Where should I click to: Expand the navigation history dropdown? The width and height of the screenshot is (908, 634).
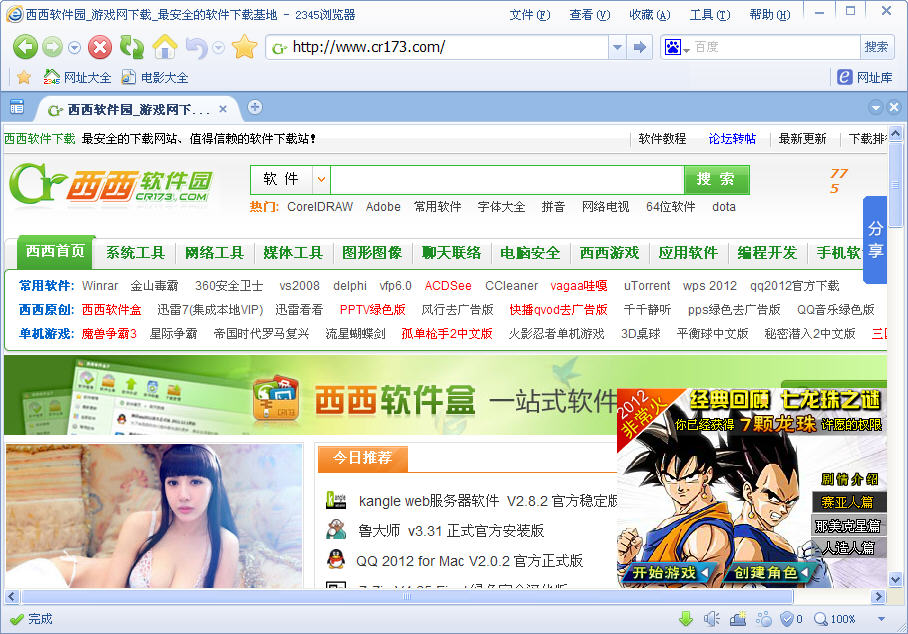[74, 48]
